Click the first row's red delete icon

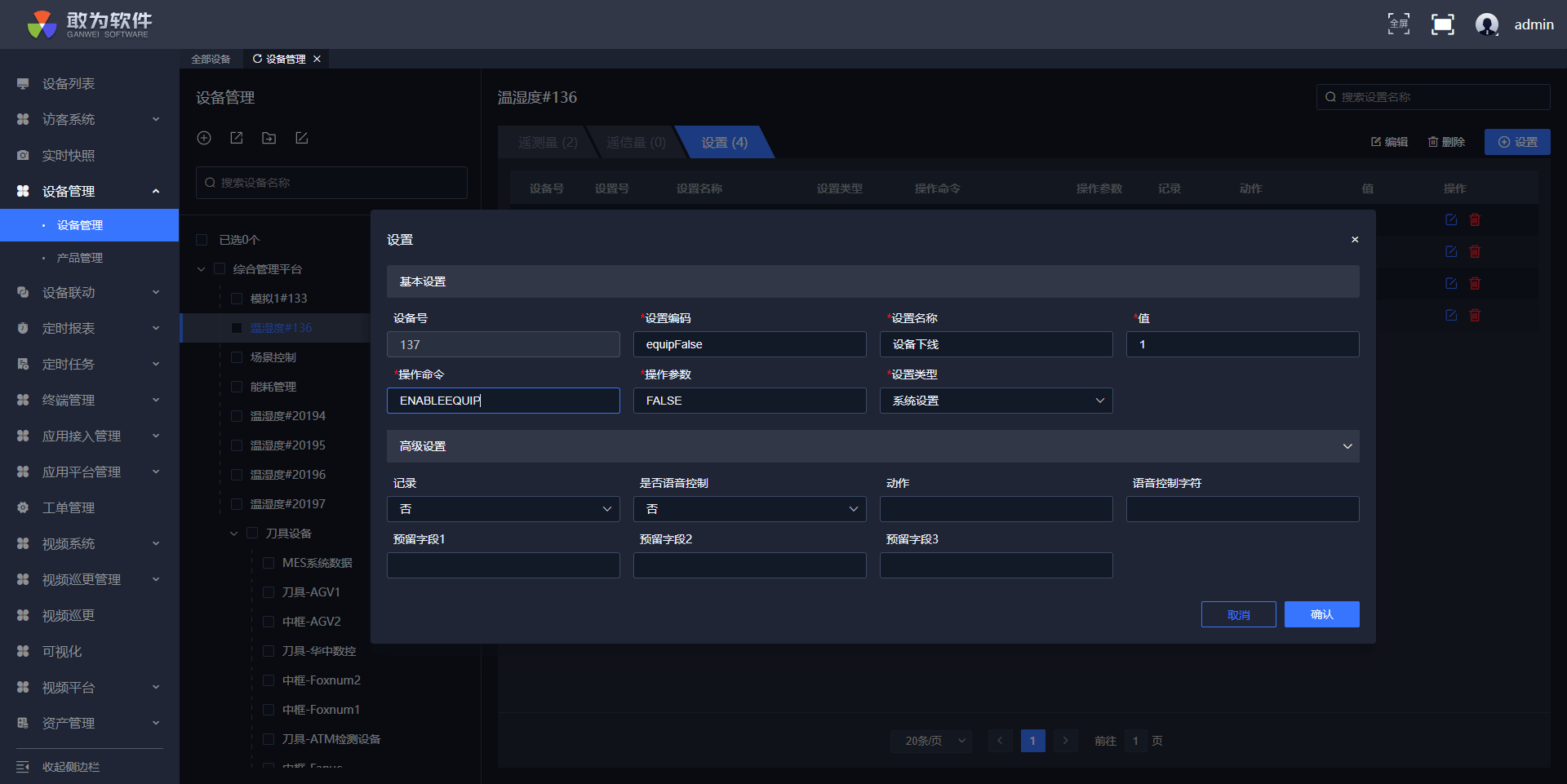[x=1475, y=219]
